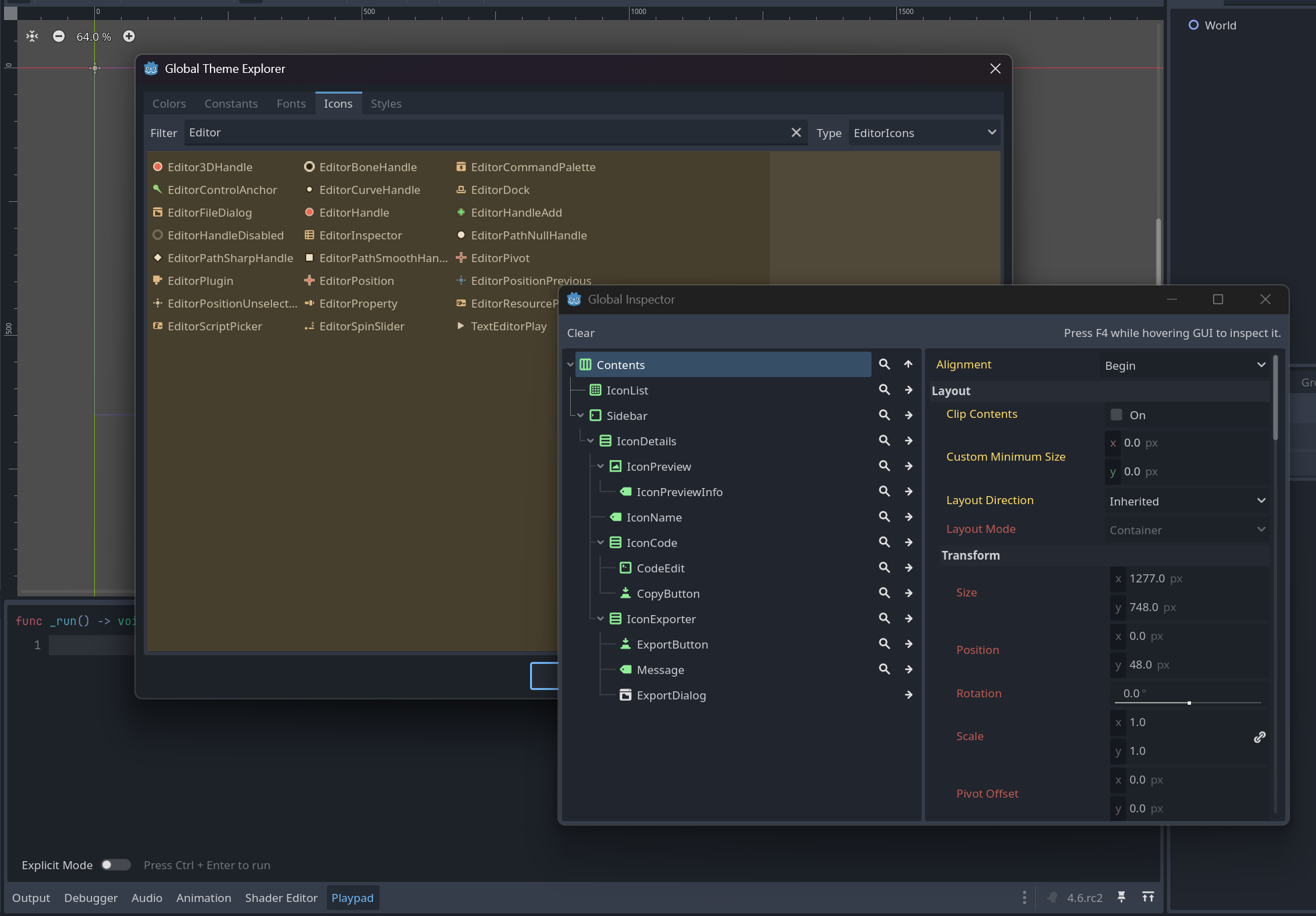Click the zoom out minus icon
The height and width of the screenshot is (916, 1316).
pyautogui.click(x=59, y=36)
